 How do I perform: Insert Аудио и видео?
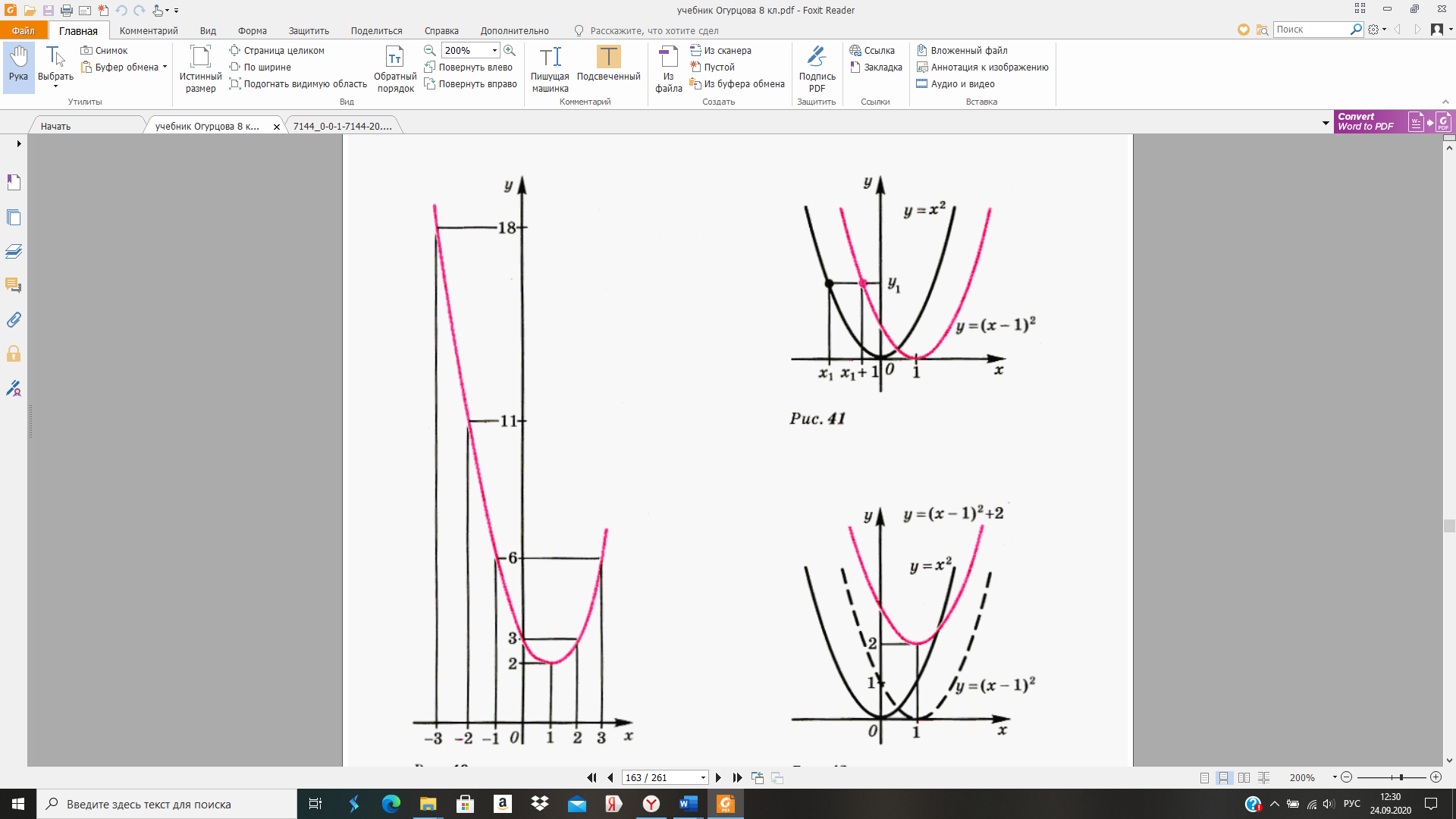955,83
